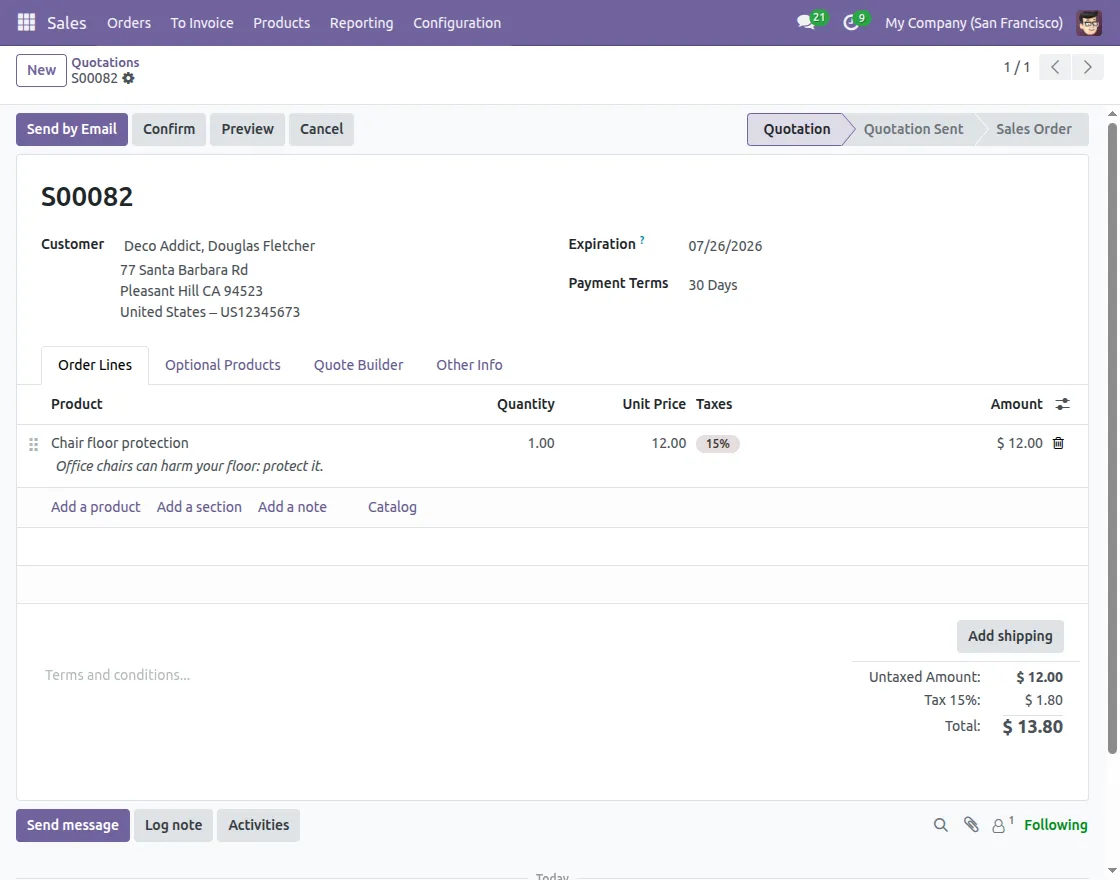Click Send by Email
Viewport: 1120px width, 880px height.
coord(71,129)
